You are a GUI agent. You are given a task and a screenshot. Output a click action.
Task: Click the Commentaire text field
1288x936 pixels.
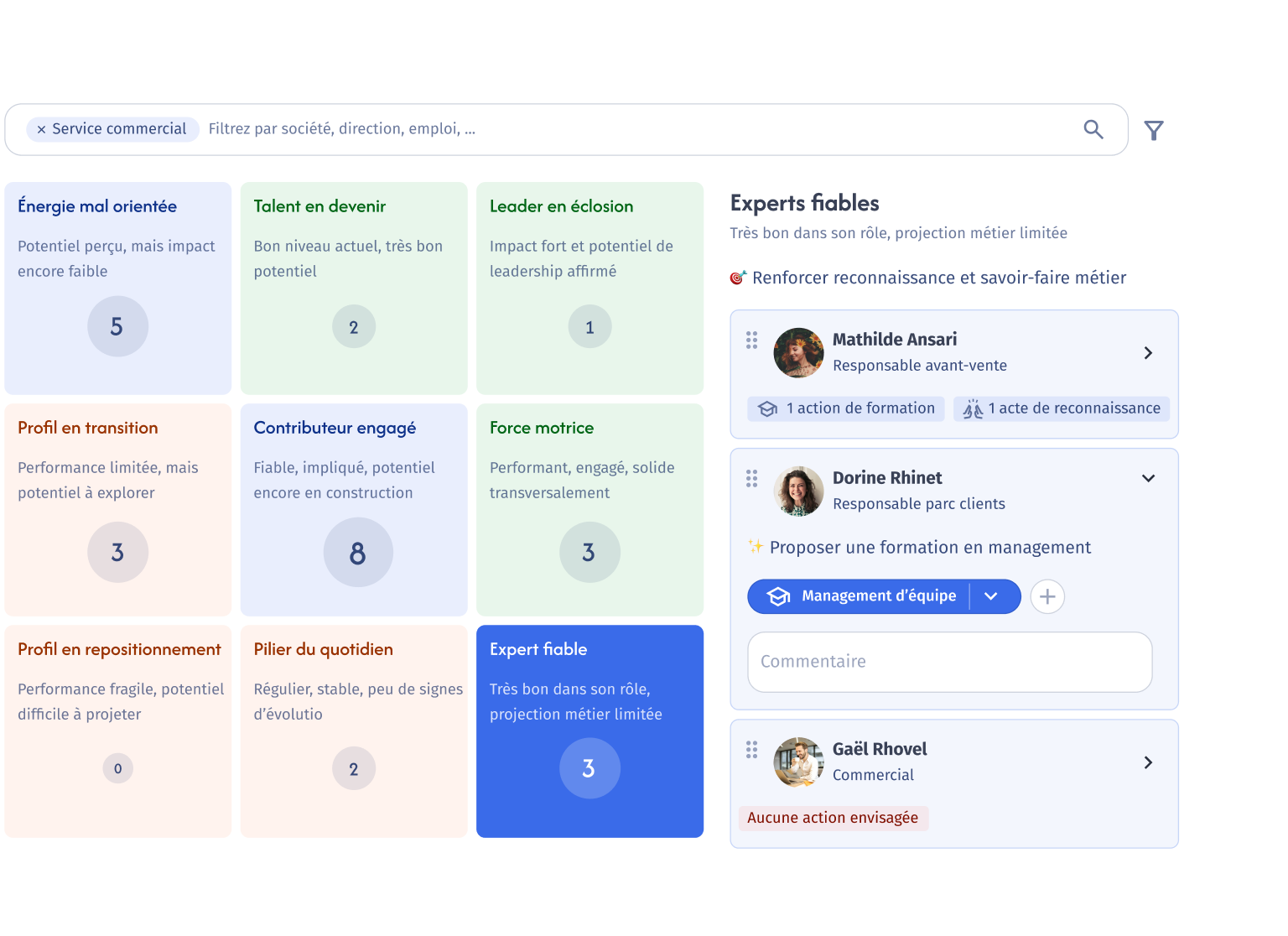[x=949, y=662]
